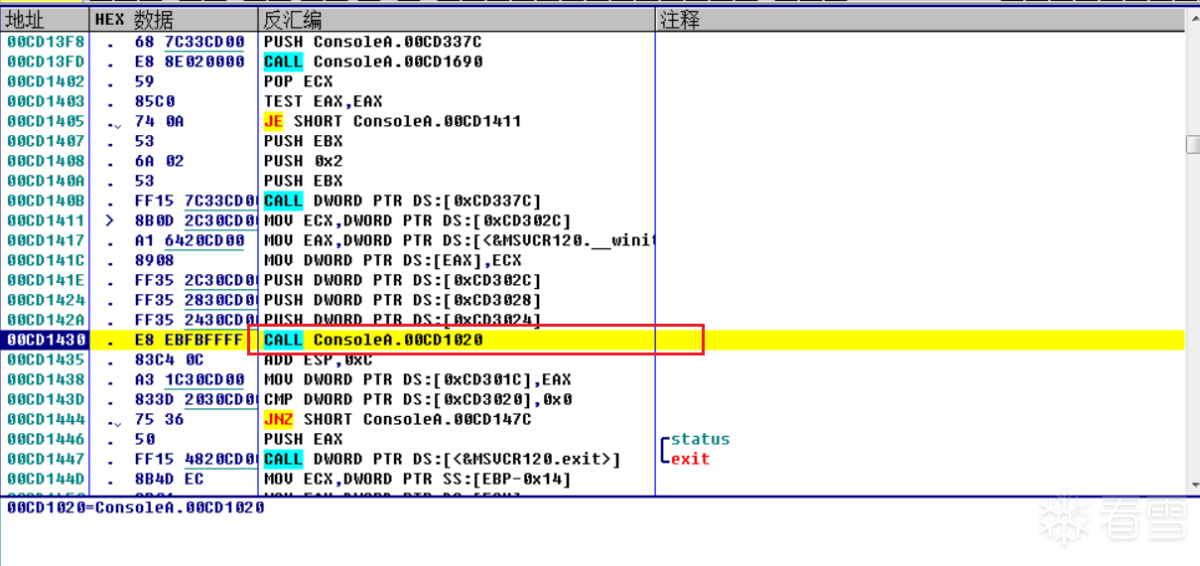
Task: Select highlighted address 00CD1430
Action: pyautogui.click(x=46, y=340)
